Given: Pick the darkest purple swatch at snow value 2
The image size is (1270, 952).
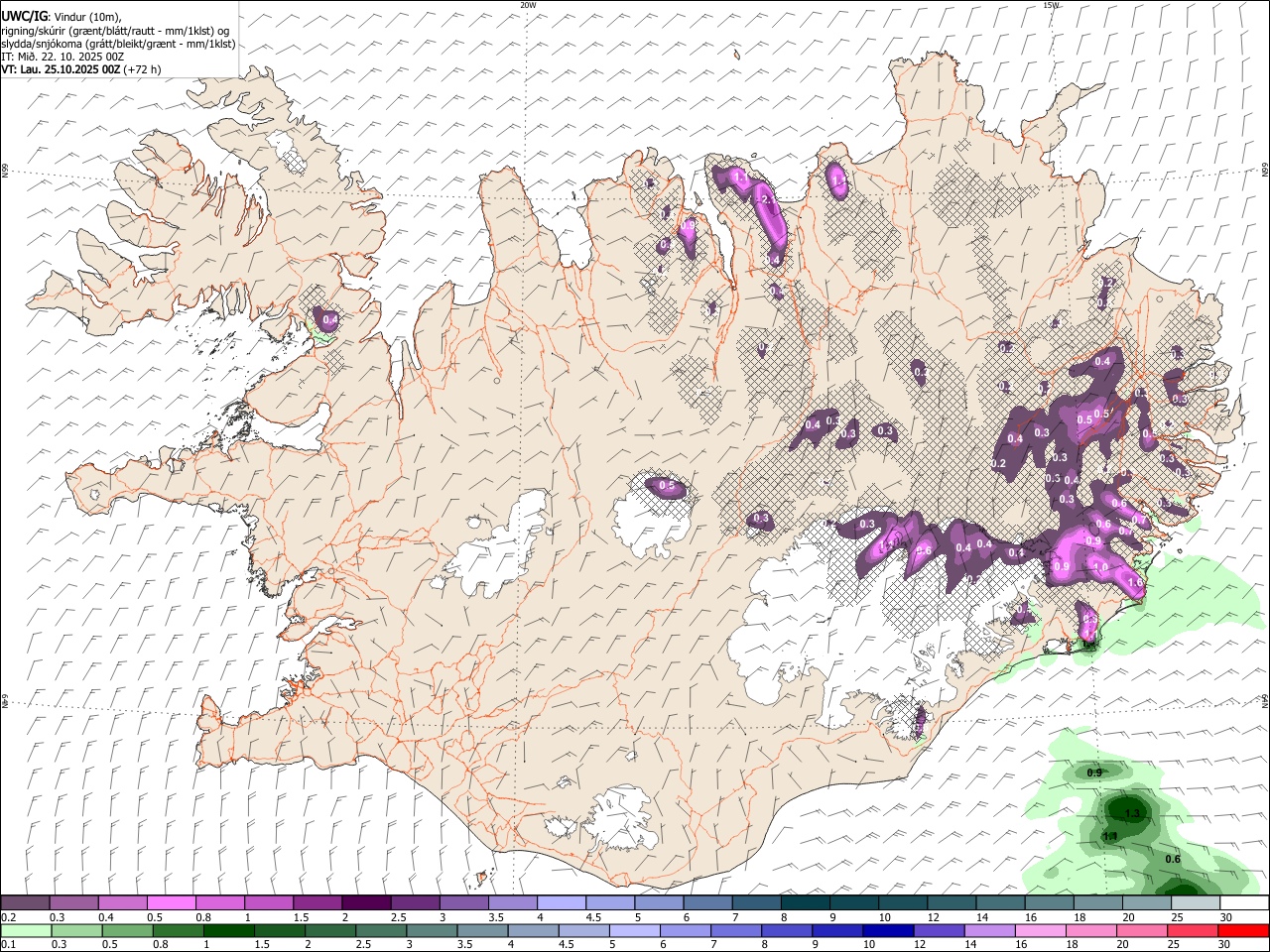Looking at the screenshot, I should (x=366, y=903).
